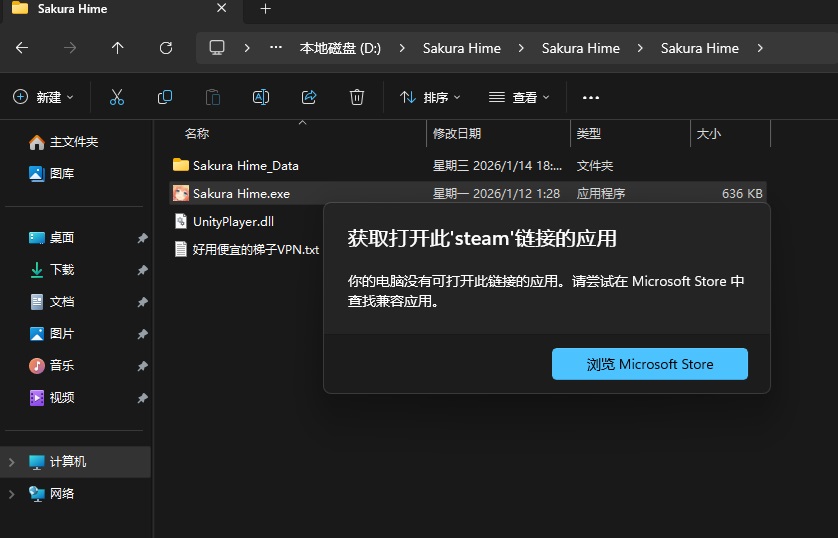The image size is (838, 538).
Task: Select the 好用便宜的梯子VPN.txt file
Action: pyautogui.click(x=255, y=249)
